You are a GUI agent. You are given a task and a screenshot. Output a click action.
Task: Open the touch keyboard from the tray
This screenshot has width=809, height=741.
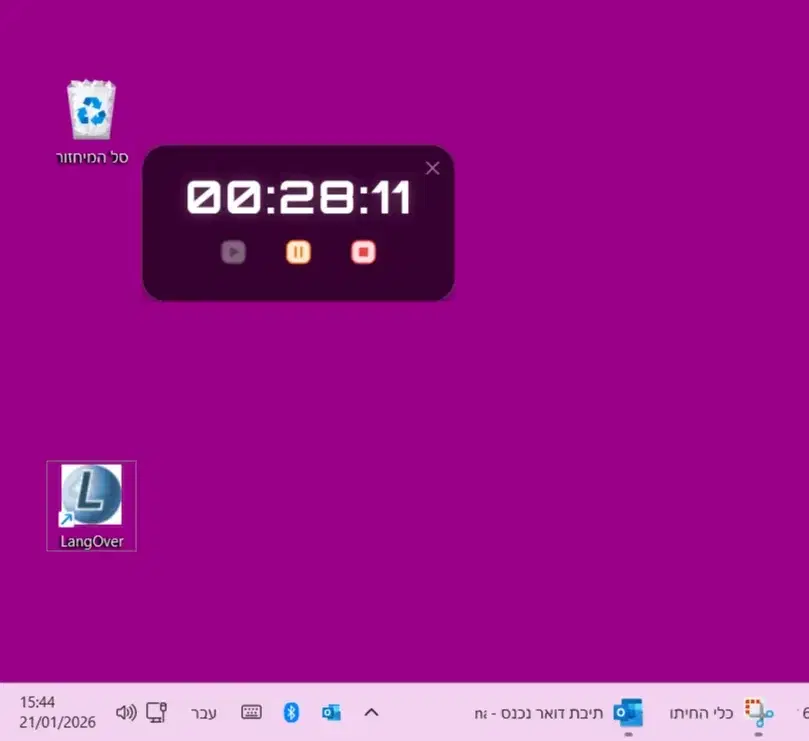coord(251,712)
